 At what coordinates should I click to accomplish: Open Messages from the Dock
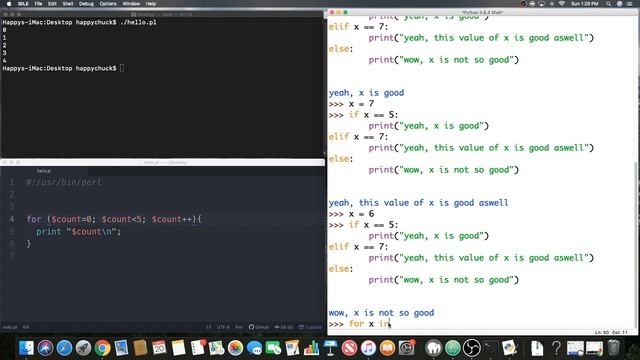point(255,348)
